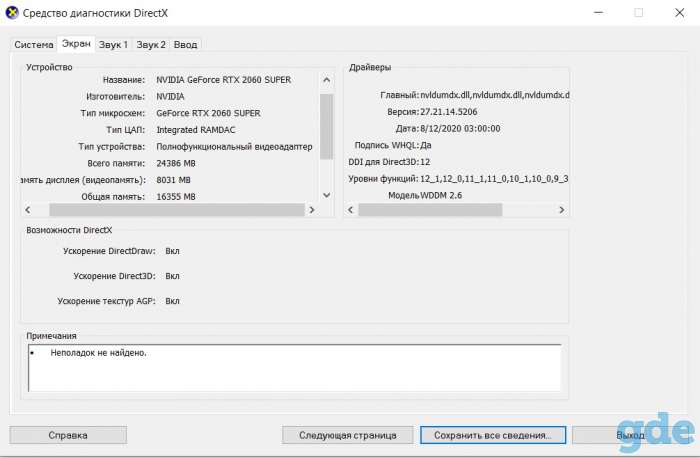This screenshot has height=458, width=700.
Task: Minimize the DirectX diagnostic window
Action: (598, 12)
